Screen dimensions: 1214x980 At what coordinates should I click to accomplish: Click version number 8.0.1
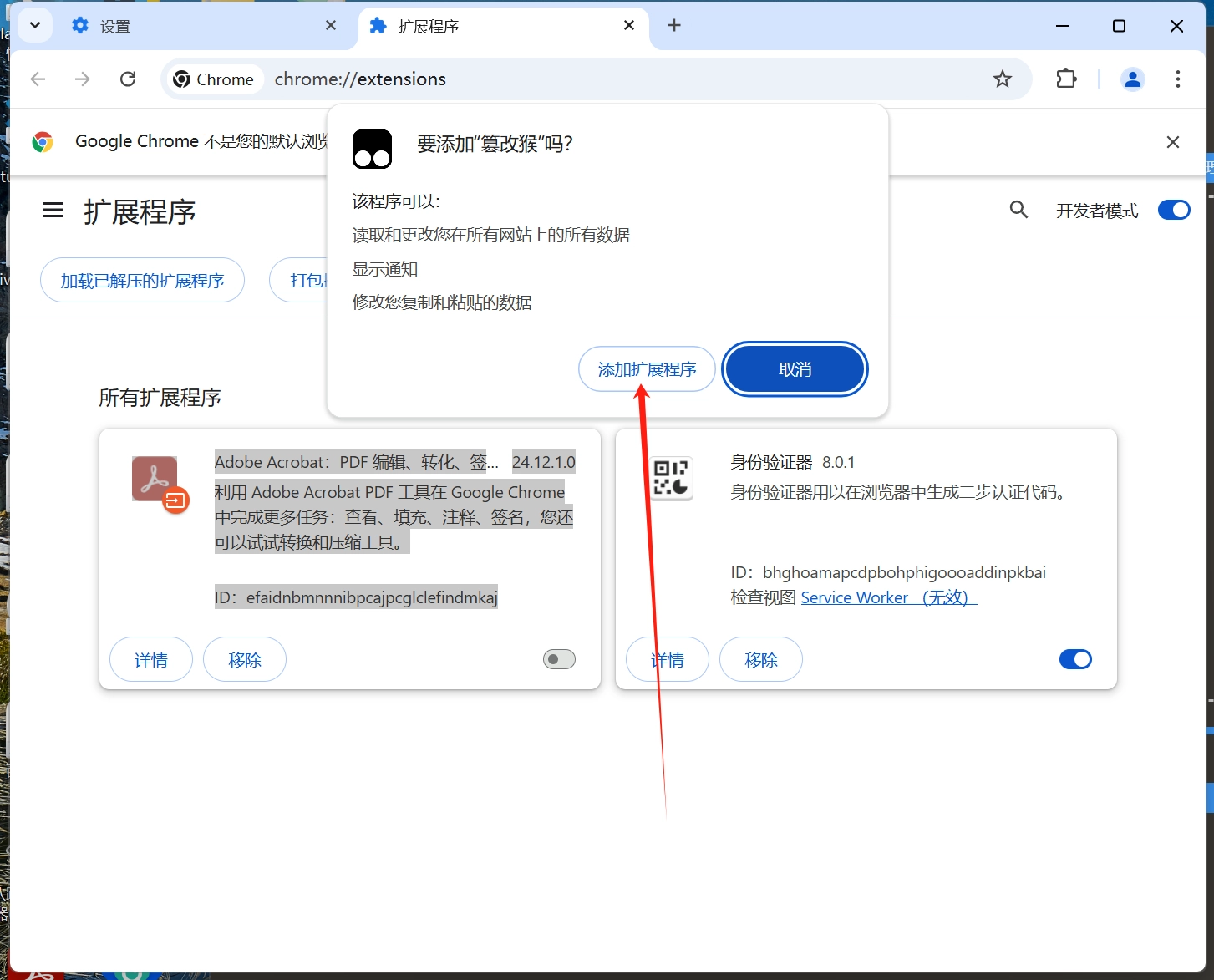click(x=838, y=462)
